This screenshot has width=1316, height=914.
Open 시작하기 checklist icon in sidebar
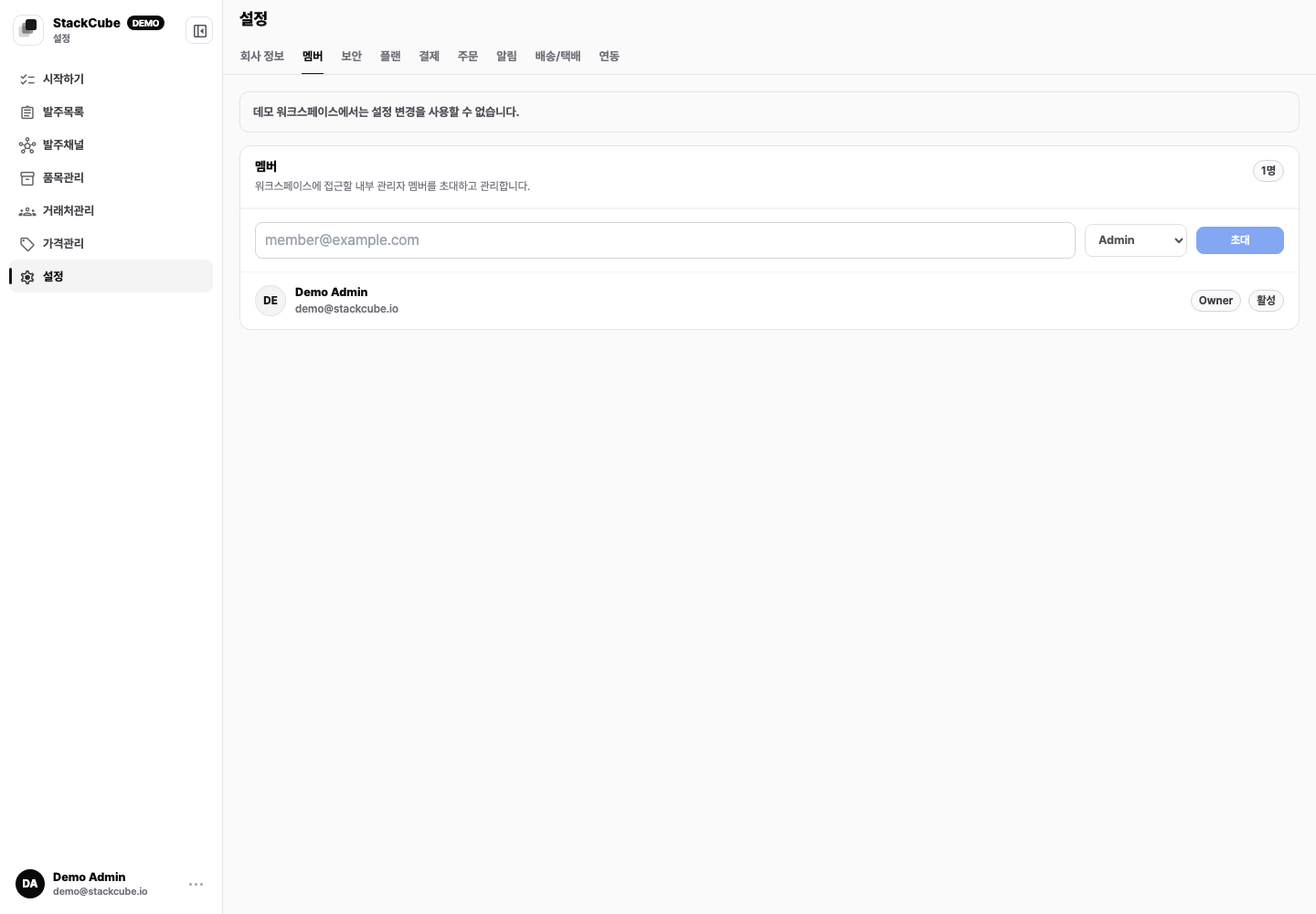coord(27,80)
